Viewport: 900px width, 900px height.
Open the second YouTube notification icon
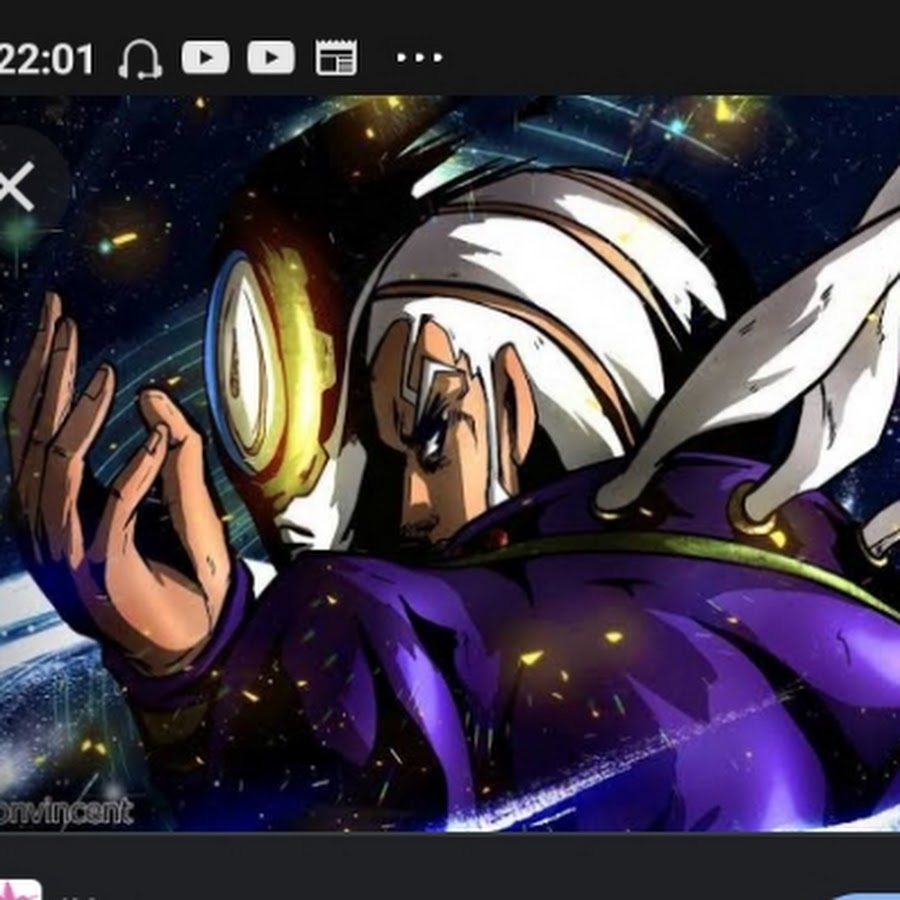(x=271, y=58)
